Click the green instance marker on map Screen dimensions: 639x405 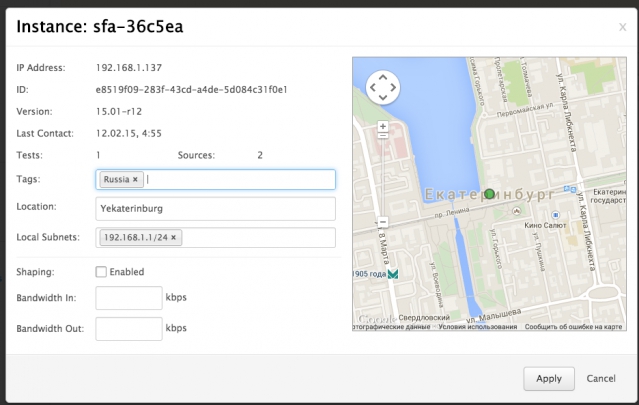[x=489, y=194]
